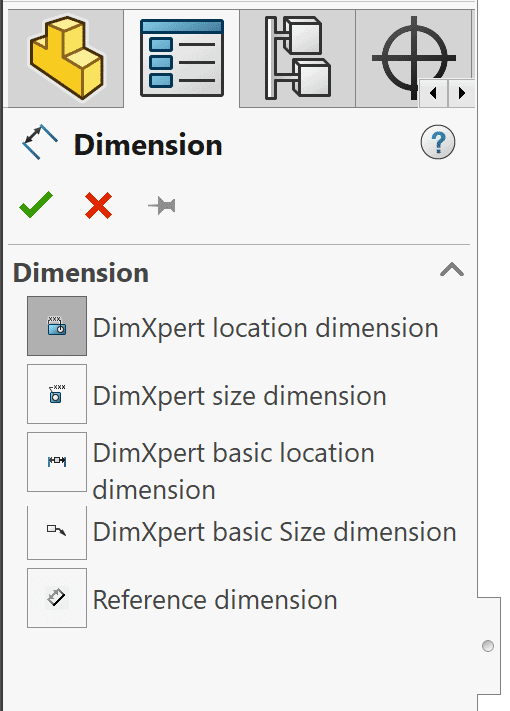Collapse the Dimension section chevron

coord(452,270)
